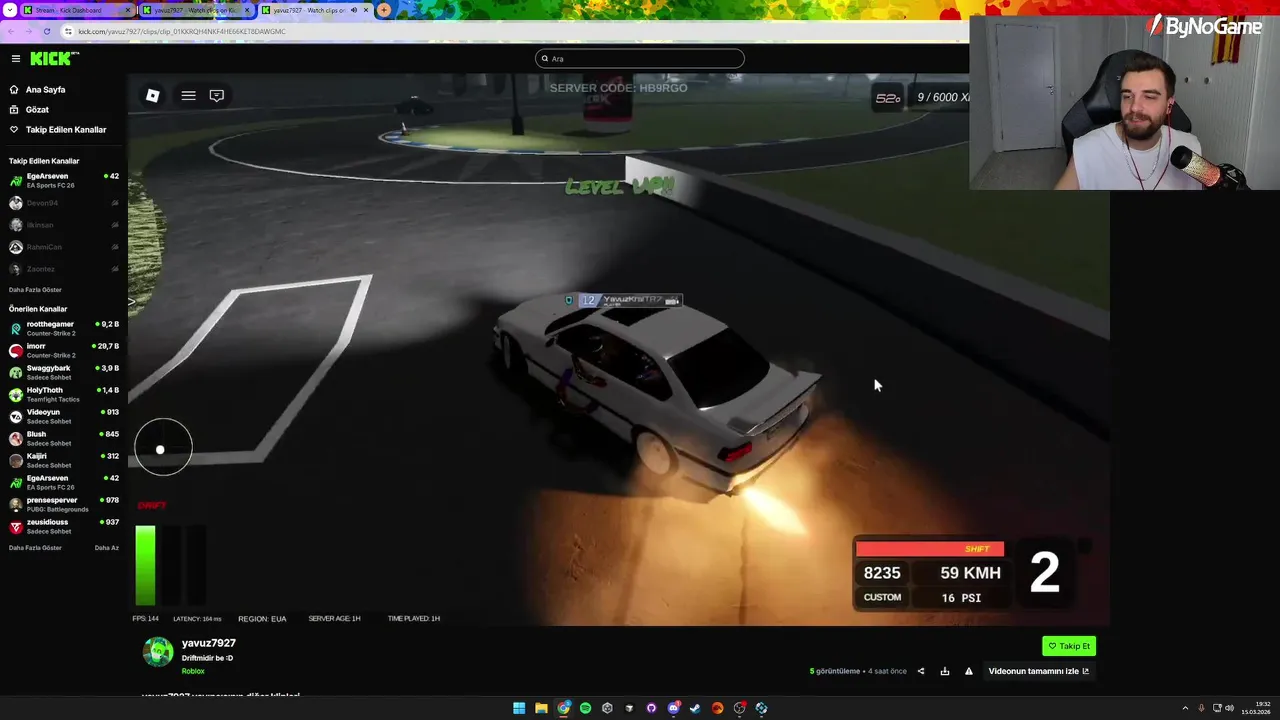
Task: Open File Explorer from taskbar
Action: 541,708
